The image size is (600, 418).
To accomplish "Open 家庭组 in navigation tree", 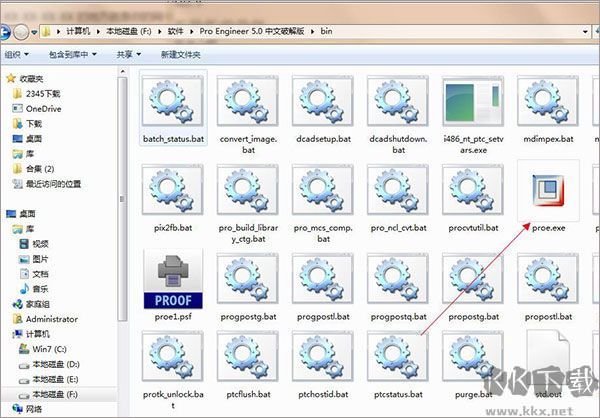I will [x=31, y=304].
